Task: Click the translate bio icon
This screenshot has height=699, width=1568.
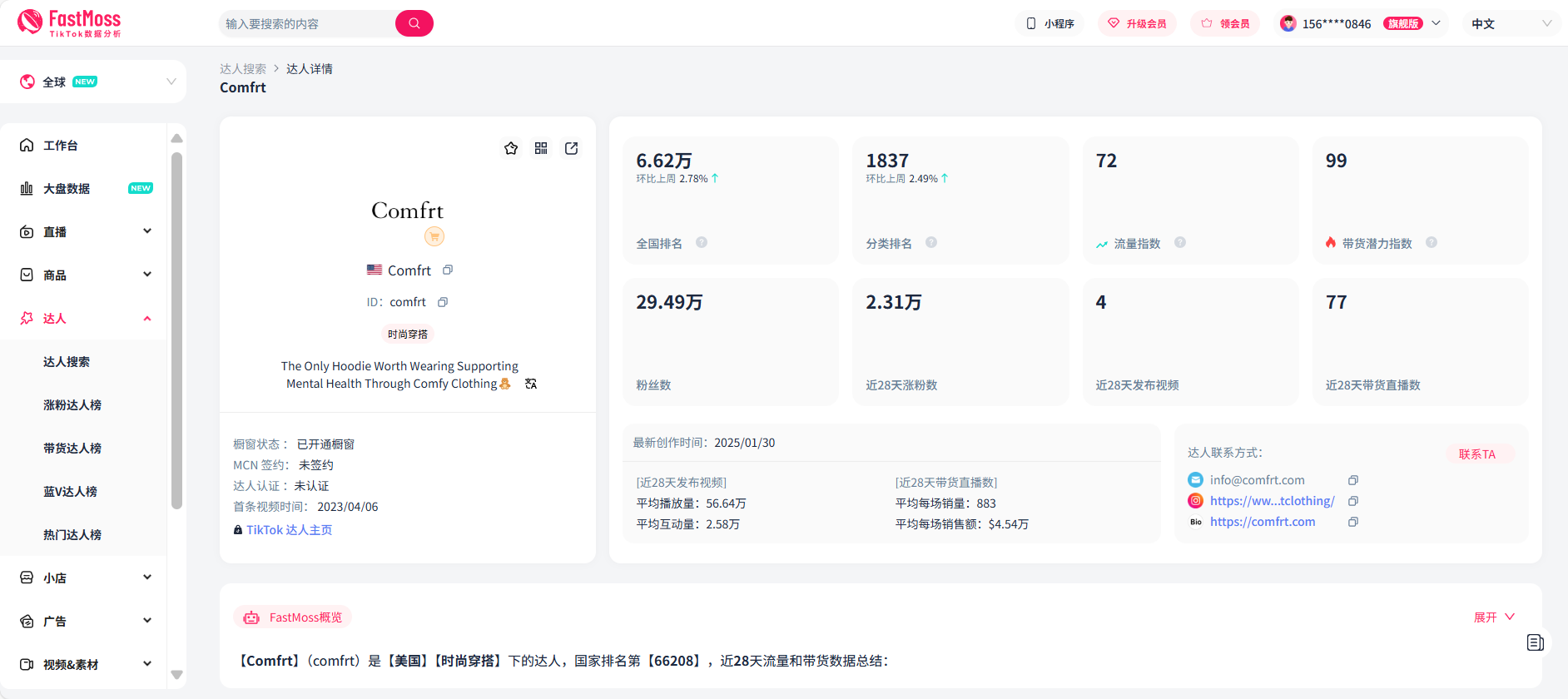Action: 531,384
